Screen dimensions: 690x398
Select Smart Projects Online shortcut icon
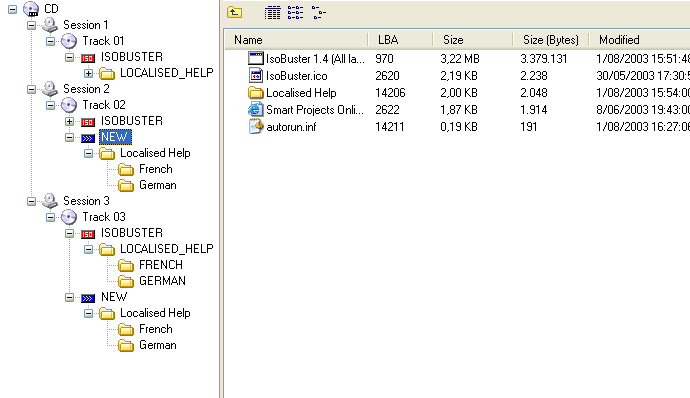(x=256, y=110)
